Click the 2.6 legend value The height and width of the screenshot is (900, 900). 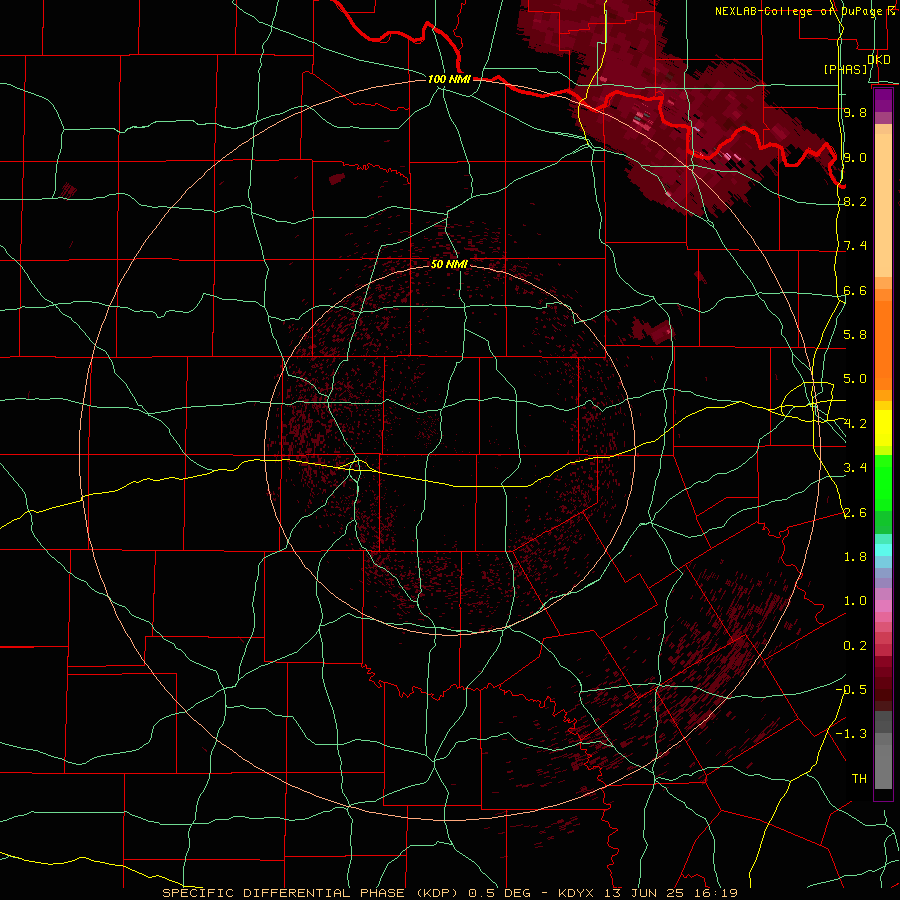click(x=855, y=513)
